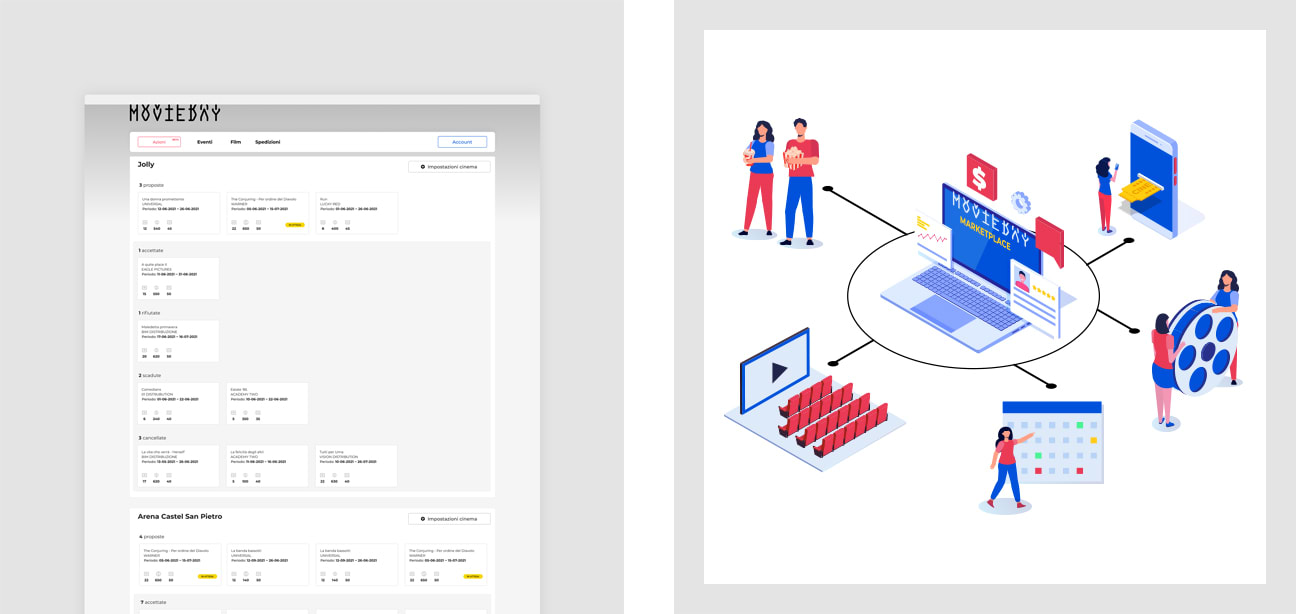
Task: Click the "7 accettate" section label
Action: coord(152,602)
